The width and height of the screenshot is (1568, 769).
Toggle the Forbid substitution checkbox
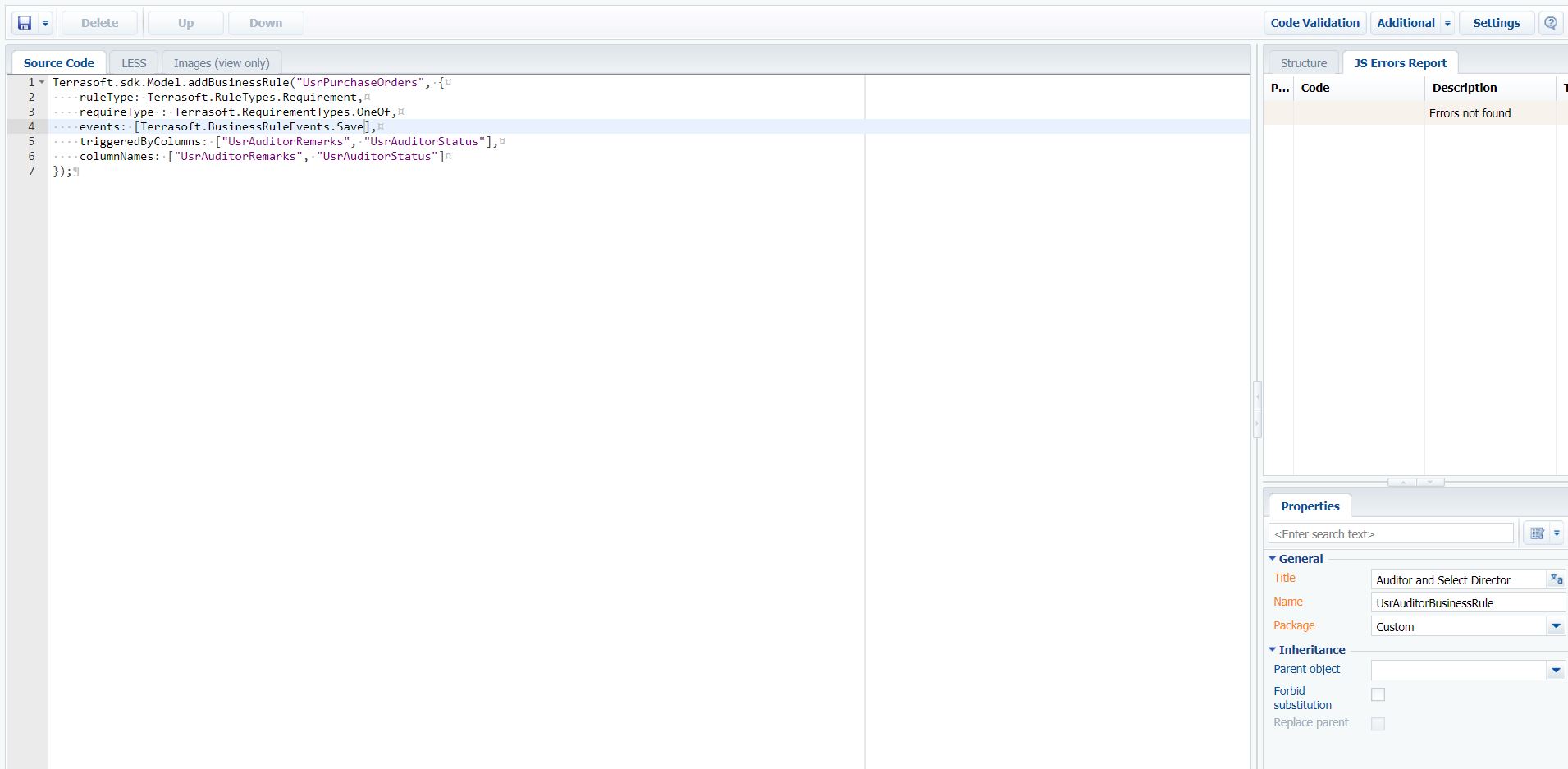click(1378, 694)
